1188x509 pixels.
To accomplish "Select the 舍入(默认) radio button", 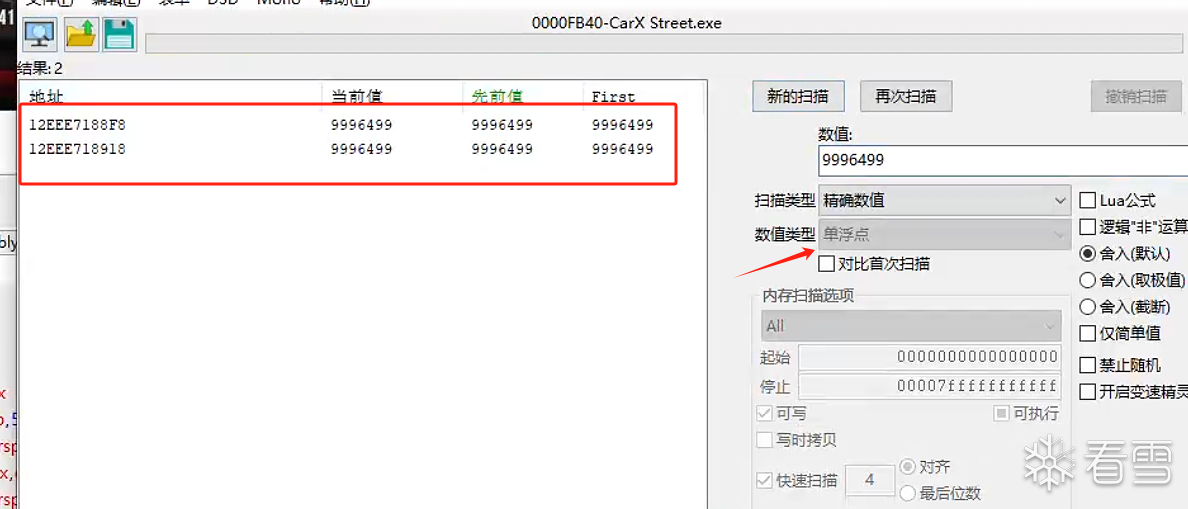I will (1087, 254).
